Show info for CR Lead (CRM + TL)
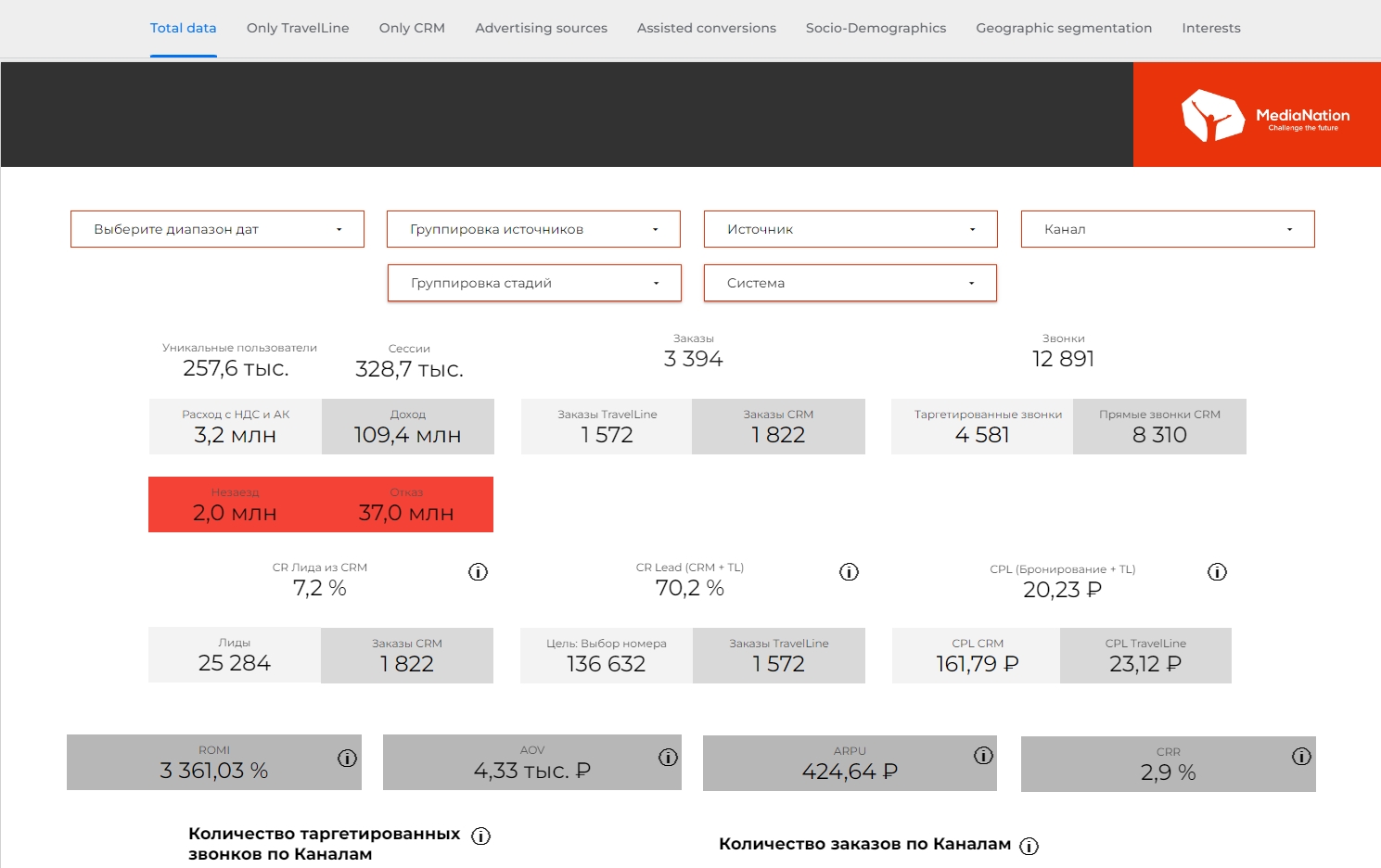 (x=849, y=572)
